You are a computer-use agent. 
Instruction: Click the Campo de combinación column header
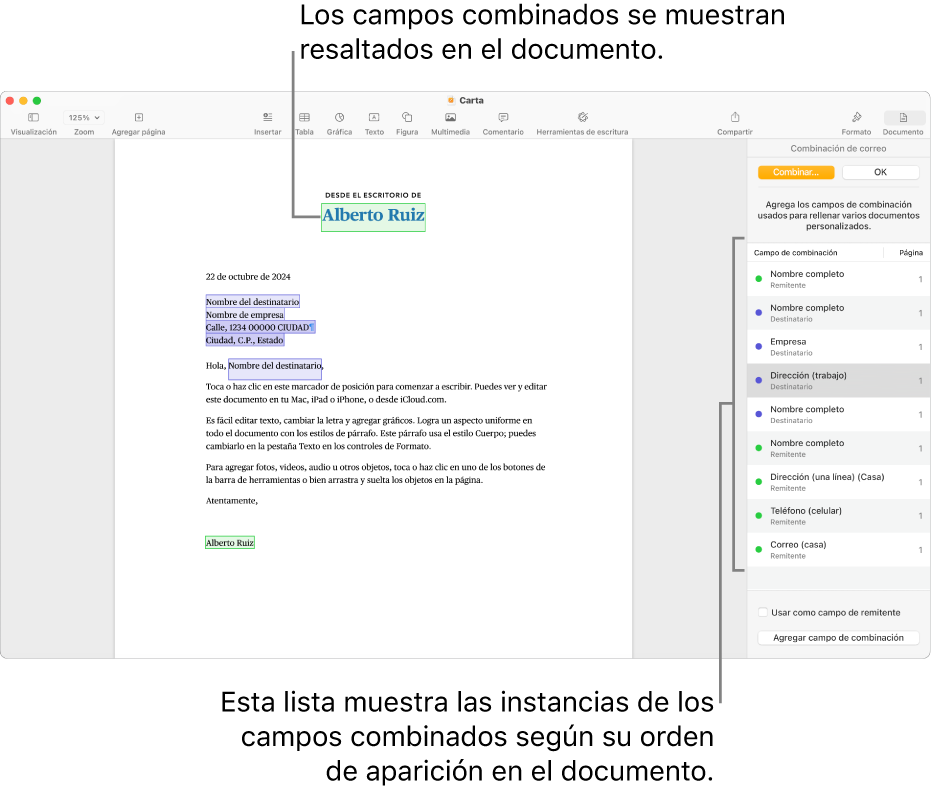pos(796,253)
